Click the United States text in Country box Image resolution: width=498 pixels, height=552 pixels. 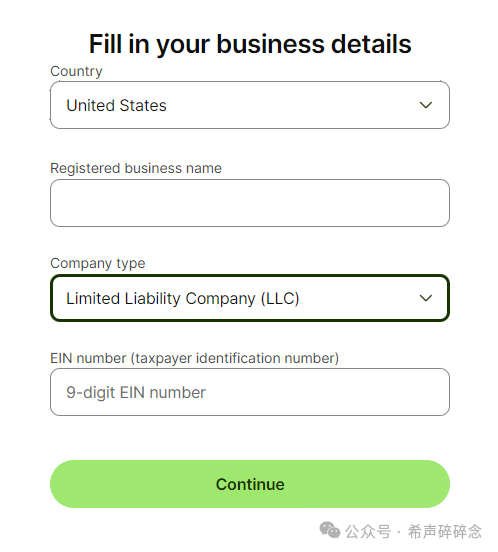pos(116,105)
